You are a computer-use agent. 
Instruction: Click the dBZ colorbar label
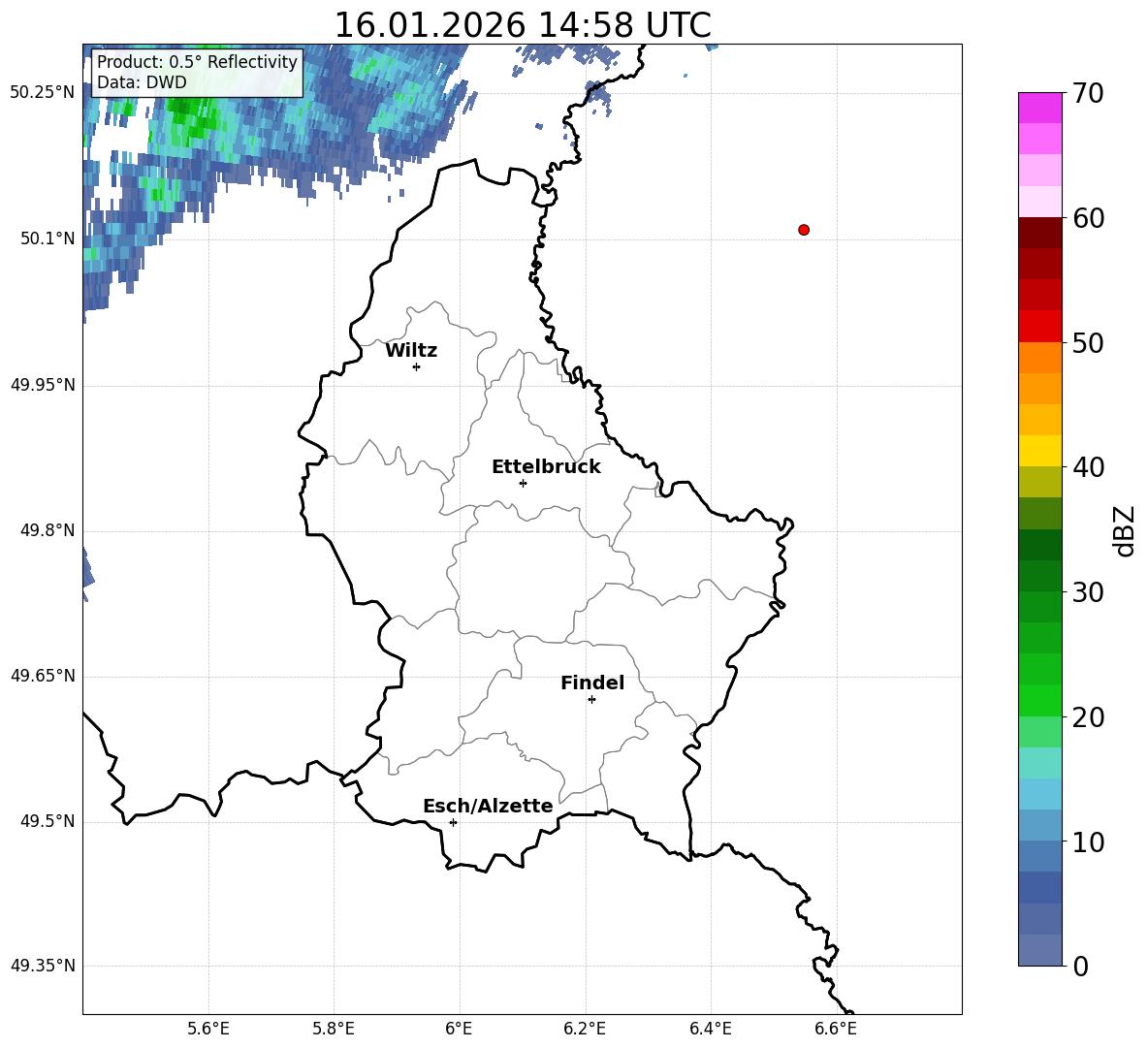click(1124, 530)
